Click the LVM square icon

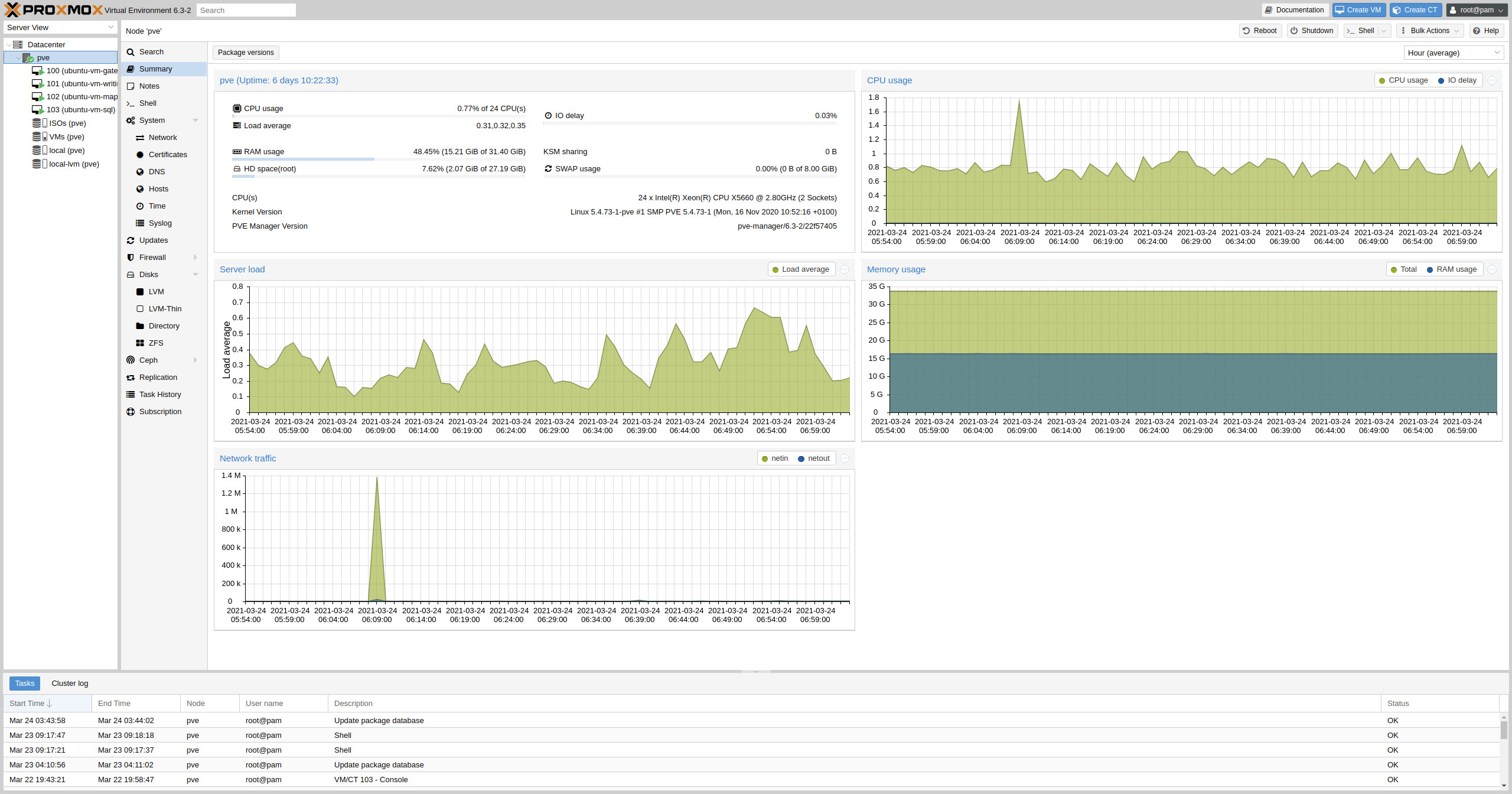coord(140,292)
